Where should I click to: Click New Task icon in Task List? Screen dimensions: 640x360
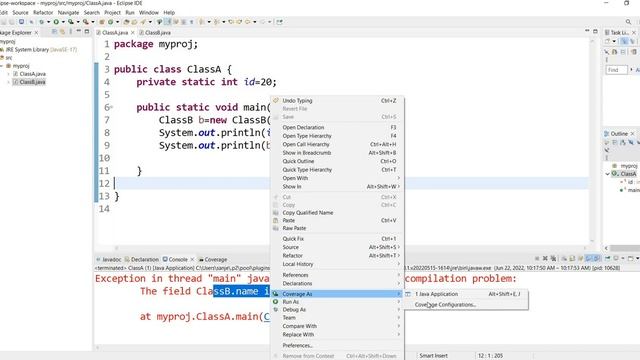point(607,41)
